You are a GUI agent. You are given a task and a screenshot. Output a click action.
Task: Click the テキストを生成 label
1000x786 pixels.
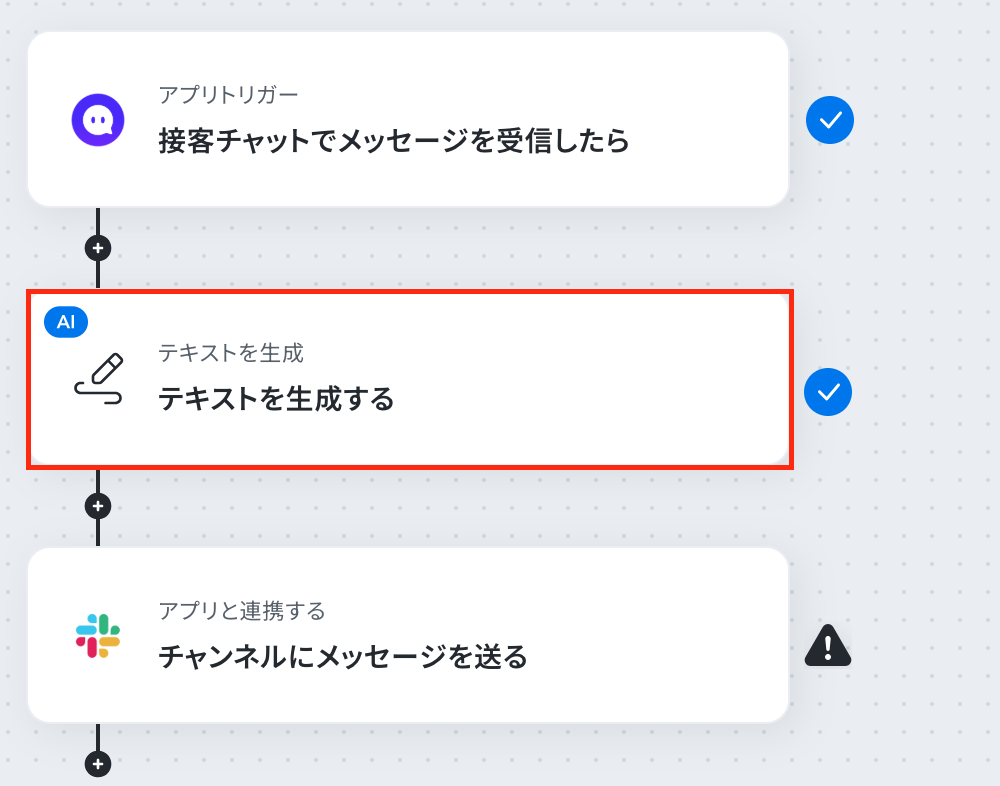tap(231, 353)
